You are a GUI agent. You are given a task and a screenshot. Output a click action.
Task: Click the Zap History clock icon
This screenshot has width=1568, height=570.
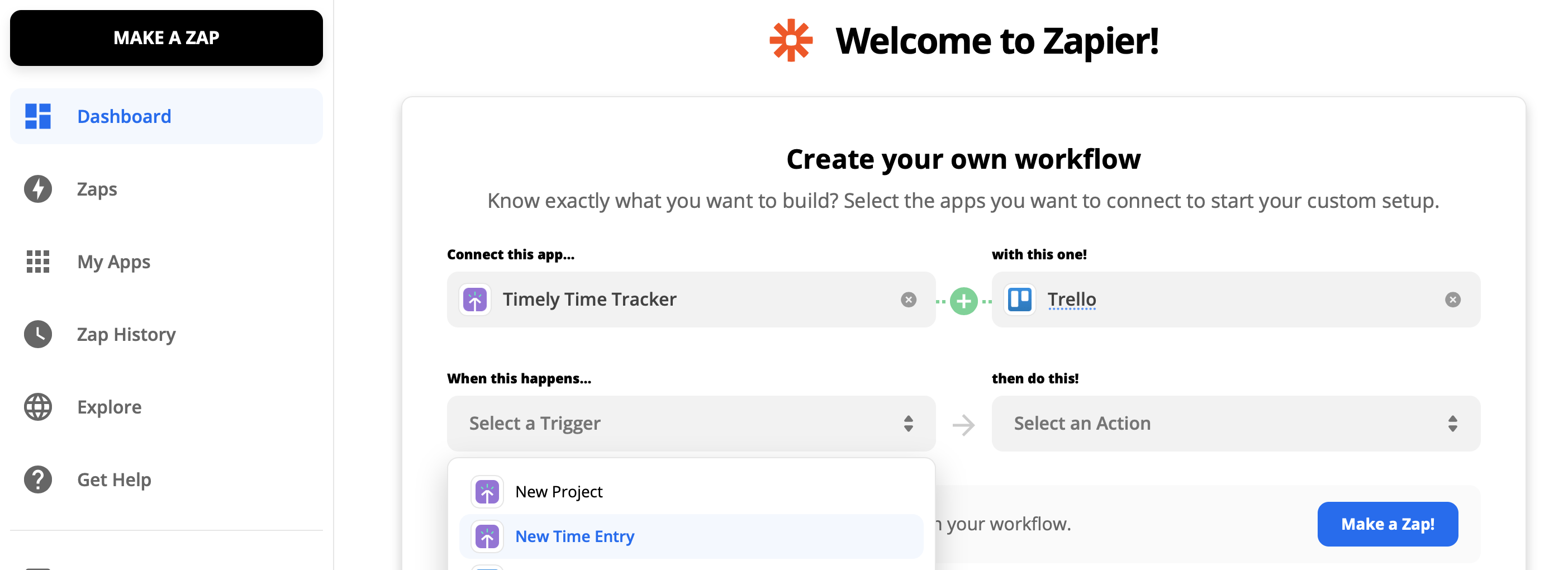[x=38, y=334]
